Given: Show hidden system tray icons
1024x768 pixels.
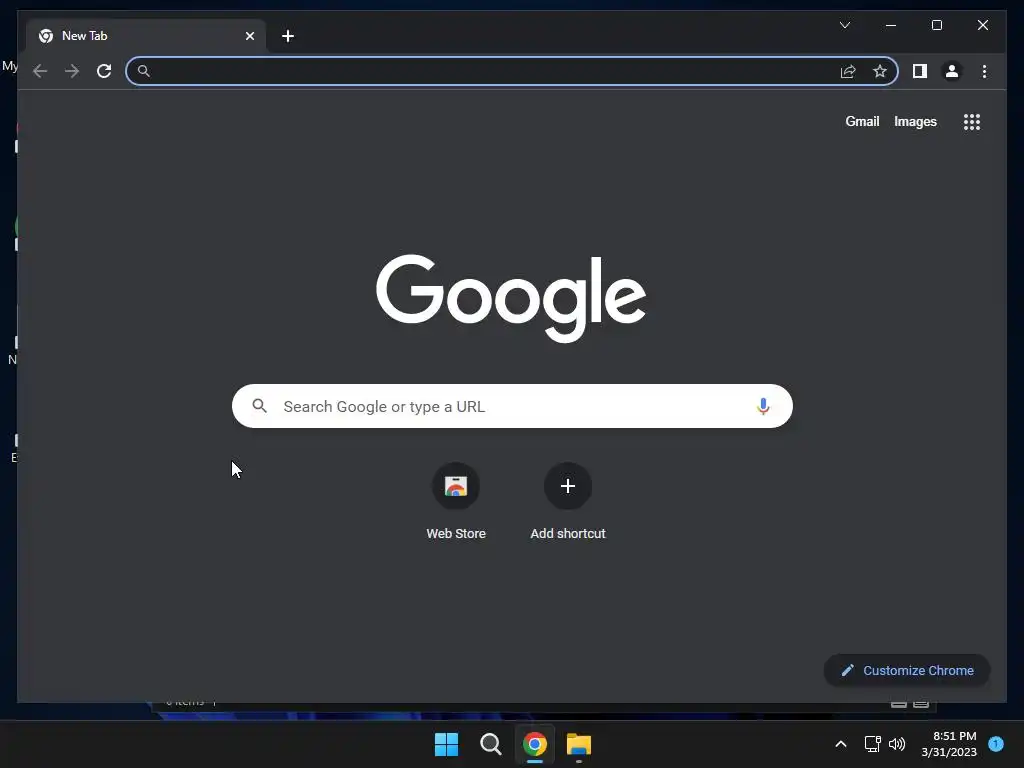Looking at the screenshot, I should 840,744.
